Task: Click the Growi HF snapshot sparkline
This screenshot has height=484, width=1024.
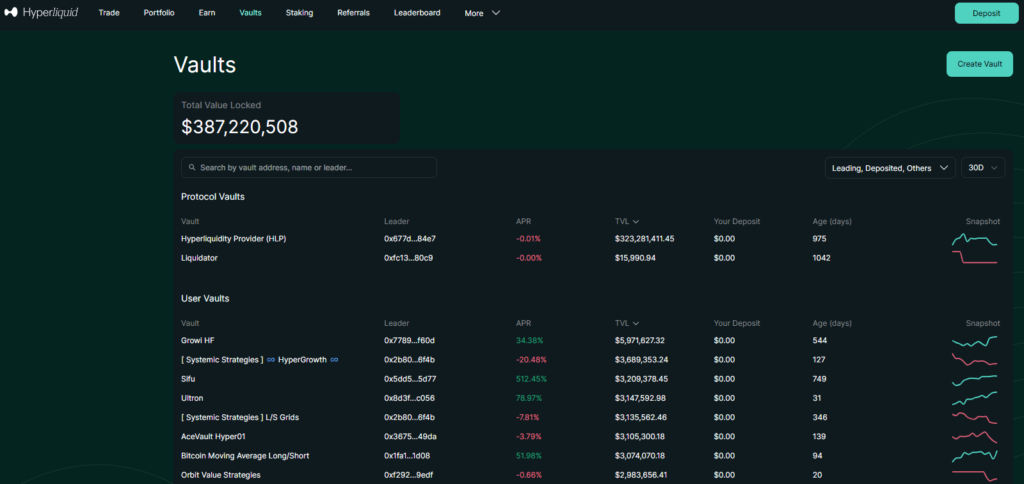Action: pyautogui.click(x=974, y=340)
